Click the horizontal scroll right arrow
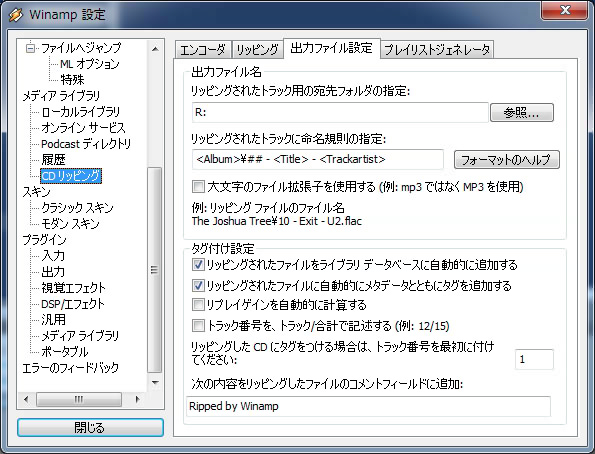Screen dimensions: 595x454 [137, 399]
